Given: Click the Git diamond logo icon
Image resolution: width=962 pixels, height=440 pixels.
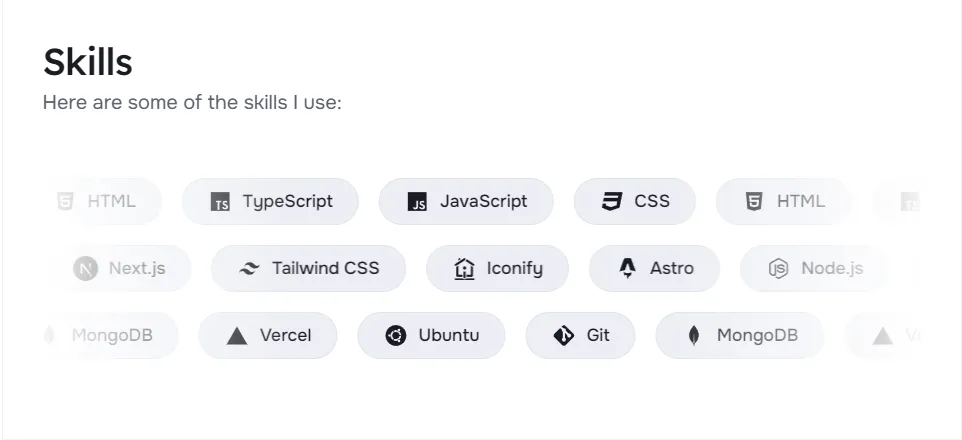Looking at the screenshot, I should 564,336.
